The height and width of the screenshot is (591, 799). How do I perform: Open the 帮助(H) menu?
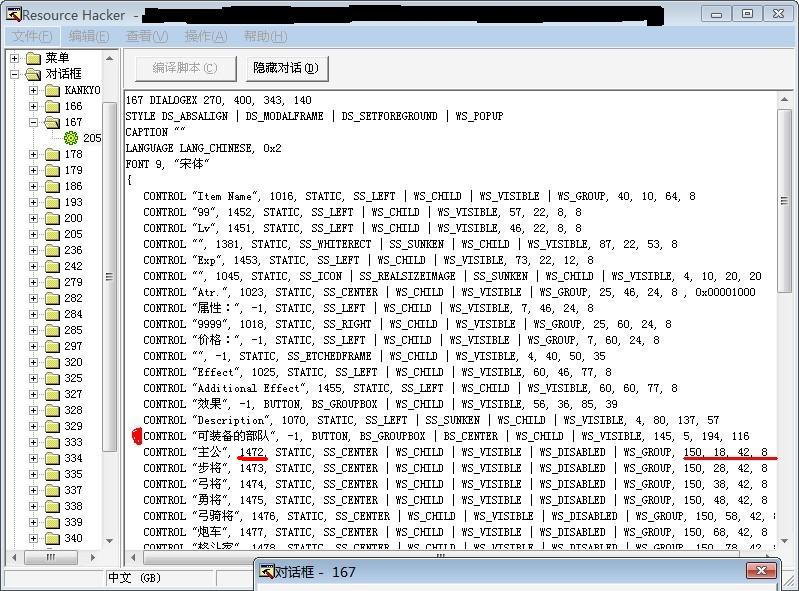(265, 36)
